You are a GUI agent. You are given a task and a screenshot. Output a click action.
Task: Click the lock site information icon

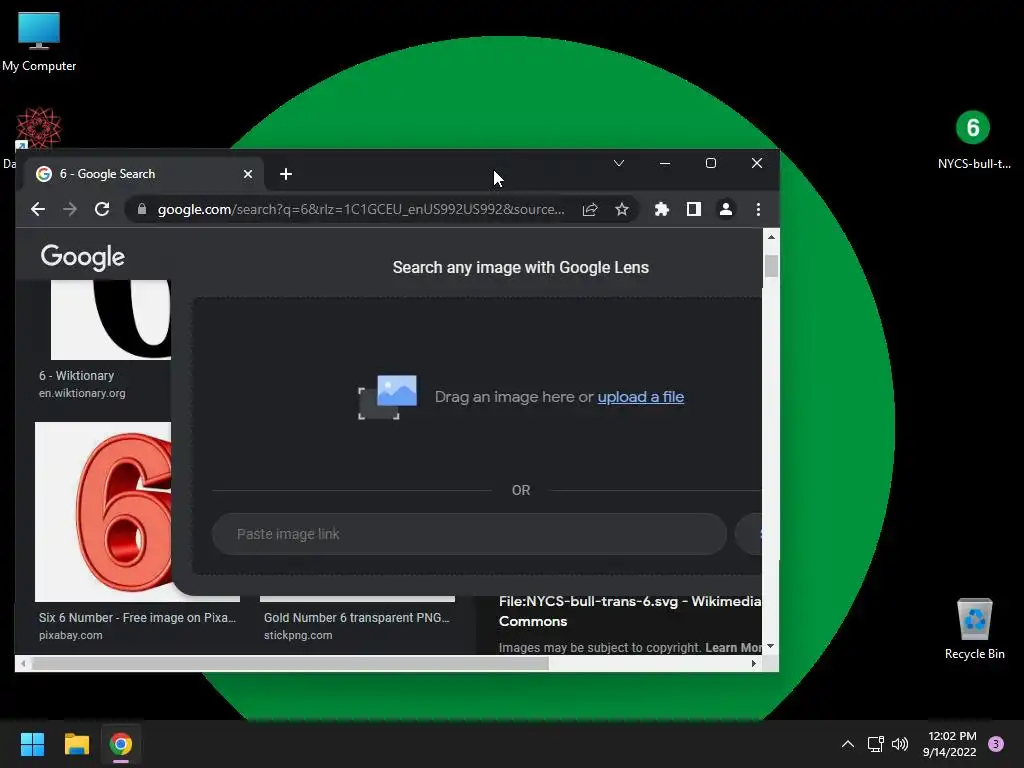(142, 209)
